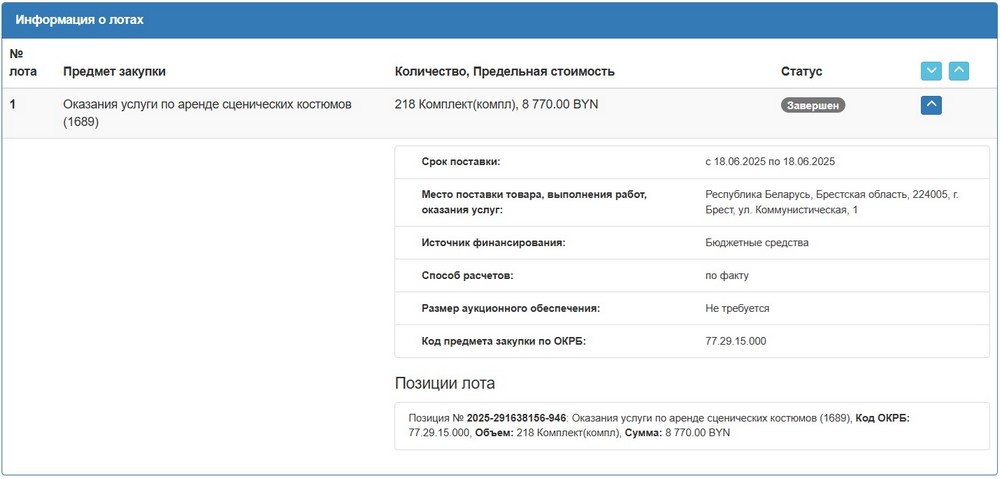Click the delivery address in Brest
Screen dimensions: 1000x479
tap(831, 202)
